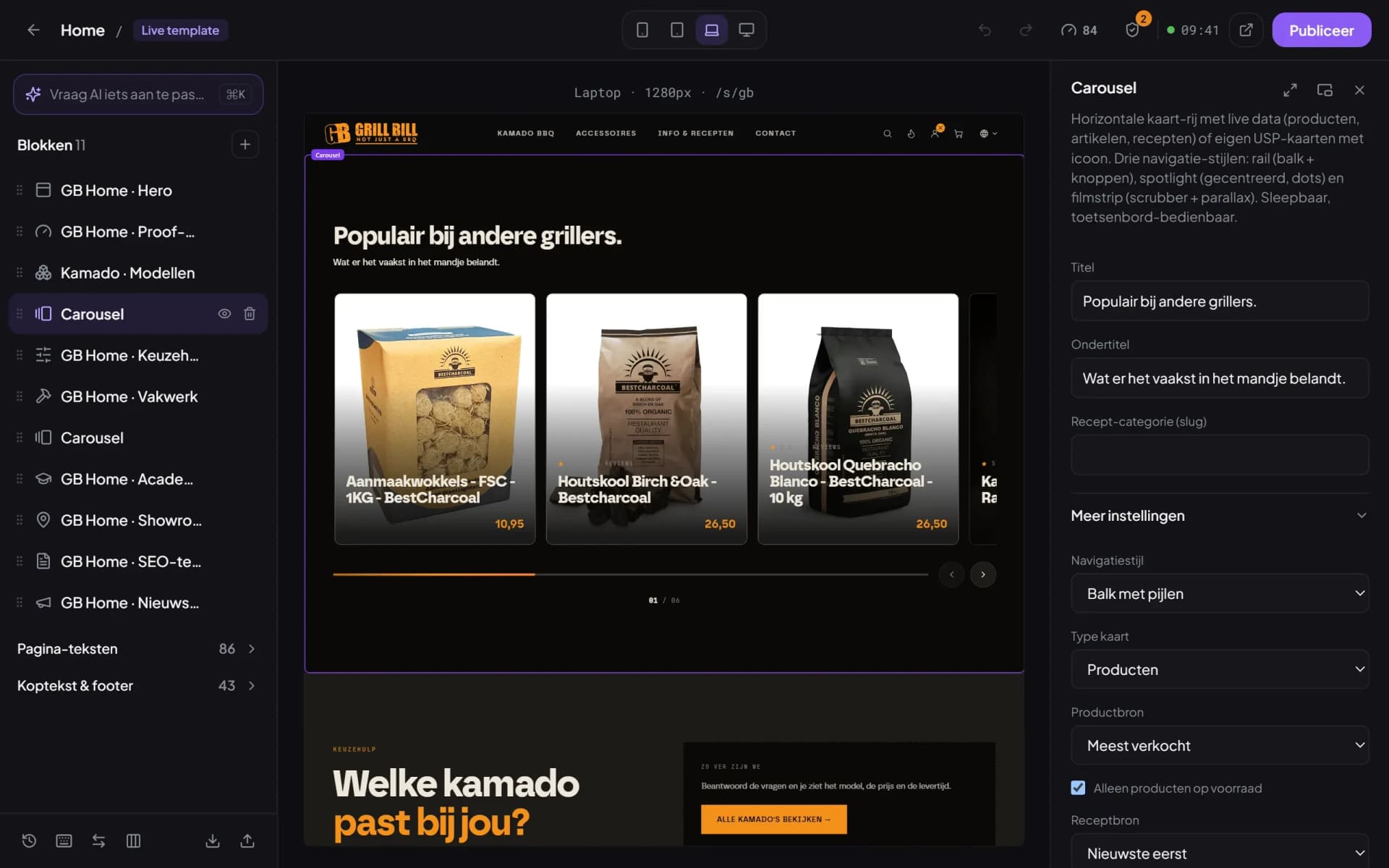Open CONTACT menu item
The image size is (1389, 868).
[x=776, y=133]
